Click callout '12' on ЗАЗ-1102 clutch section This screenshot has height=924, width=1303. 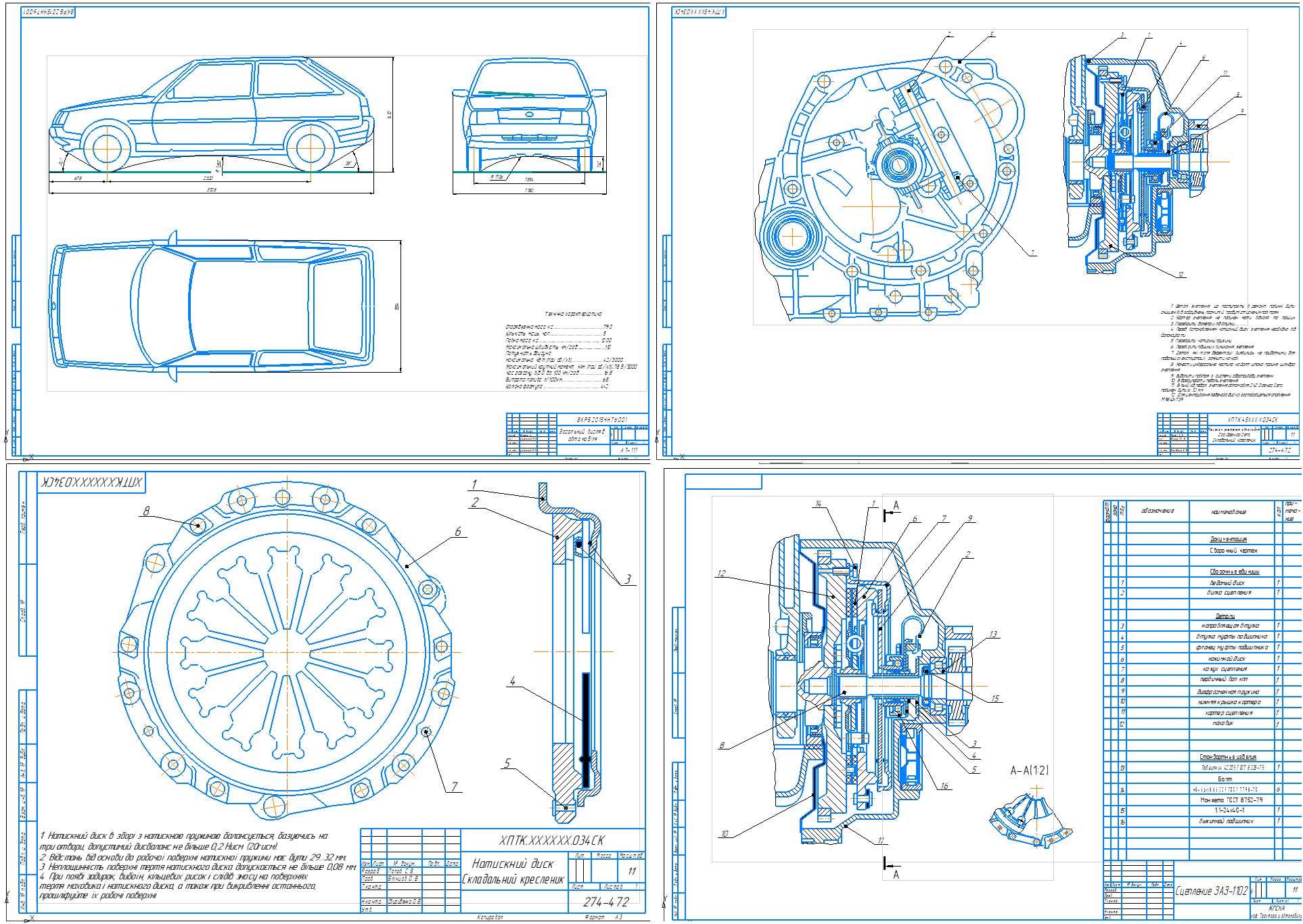(721, 574)
